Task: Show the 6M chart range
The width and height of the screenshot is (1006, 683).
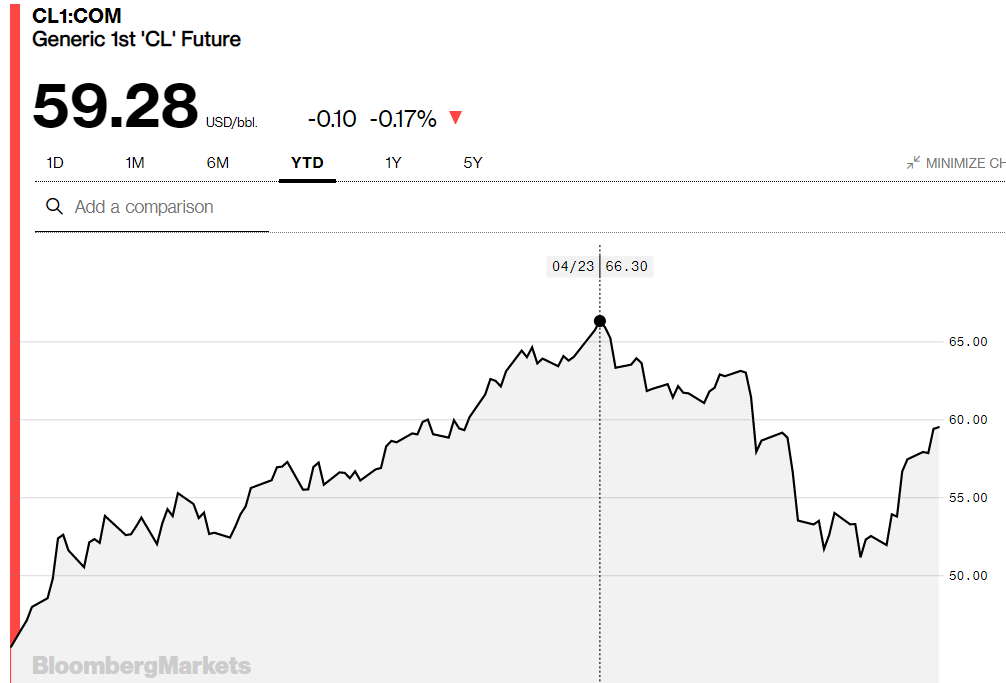Action: [x=217, y=163]
